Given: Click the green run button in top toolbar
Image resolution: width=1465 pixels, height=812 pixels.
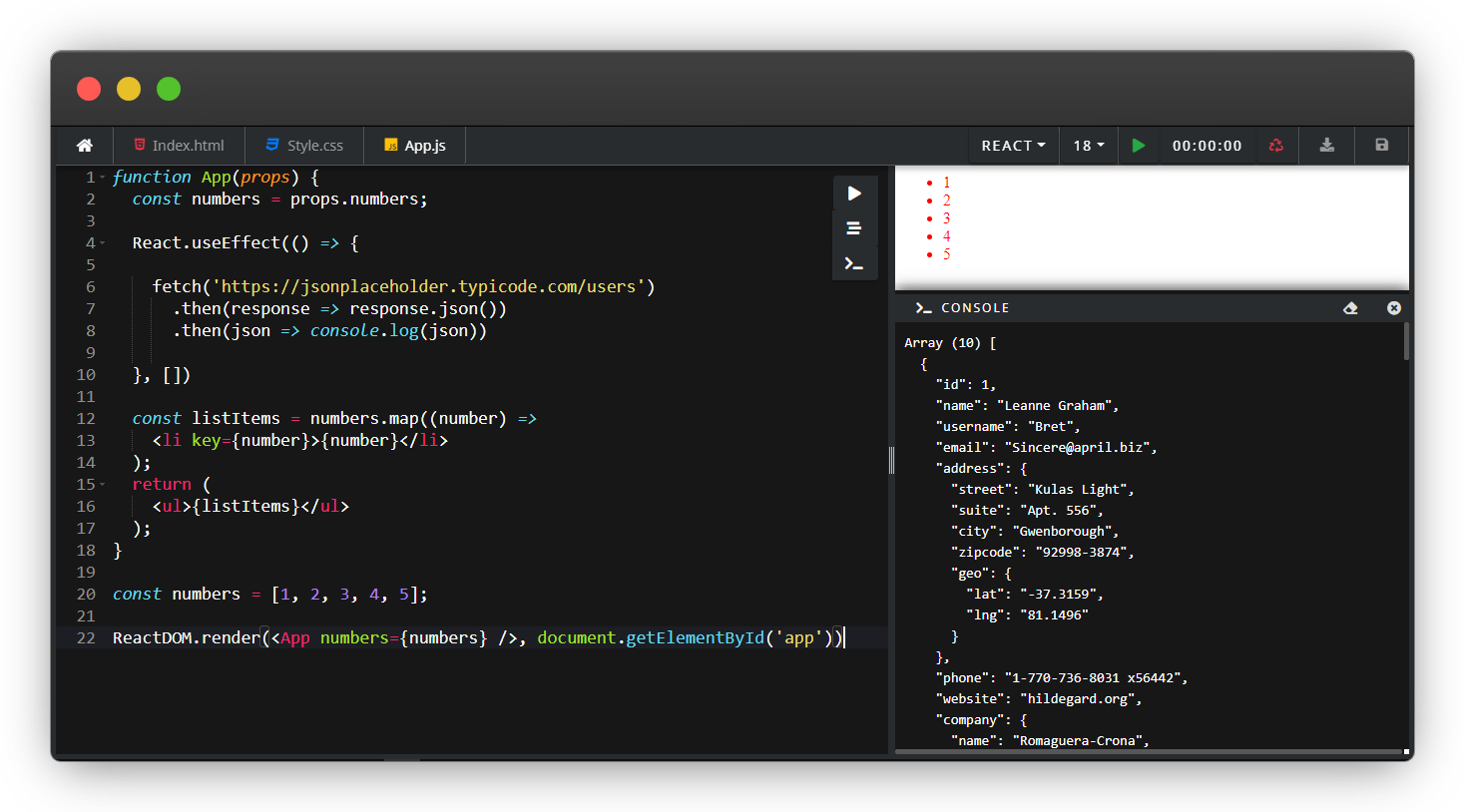Looking at the screenshot, I should pyautogui.click(x=1139, y=146).
